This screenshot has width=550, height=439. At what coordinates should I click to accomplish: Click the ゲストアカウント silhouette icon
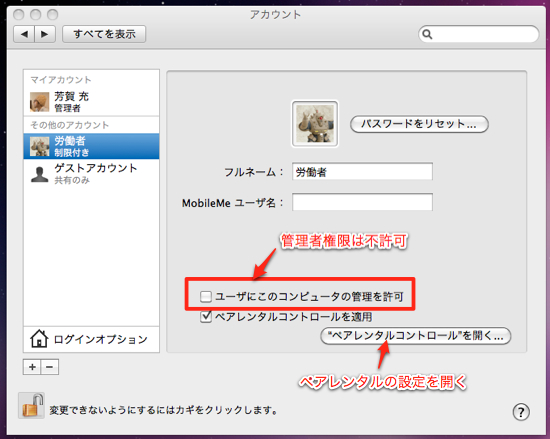point(39,174)
